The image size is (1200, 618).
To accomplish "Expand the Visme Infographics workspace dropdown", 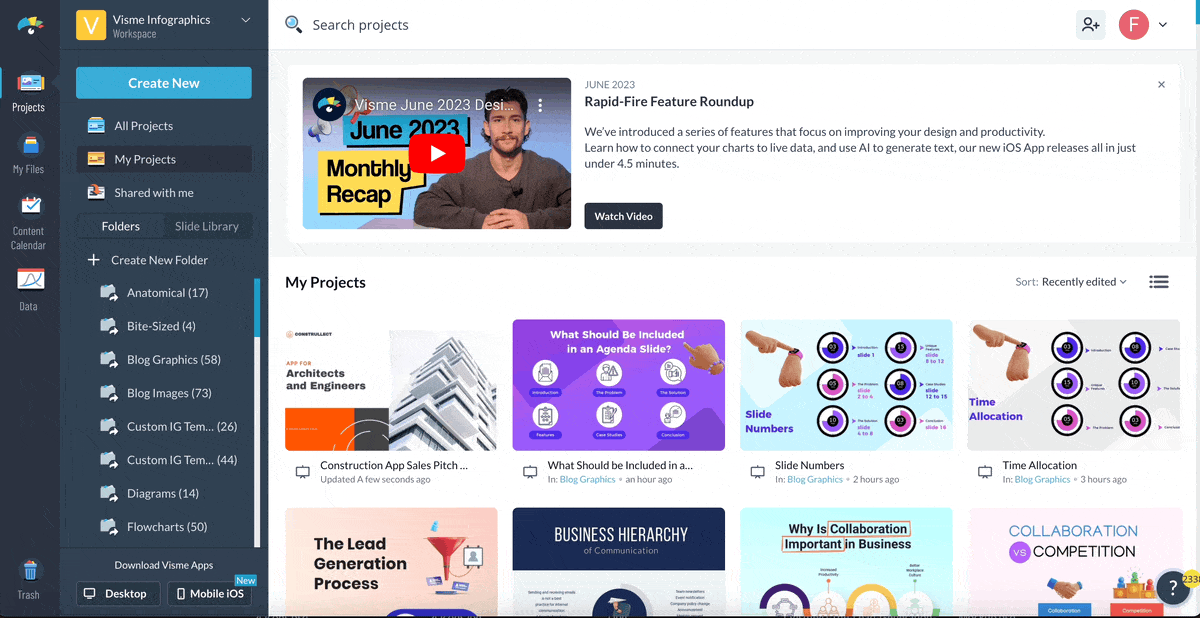I will tap(246, 20).
